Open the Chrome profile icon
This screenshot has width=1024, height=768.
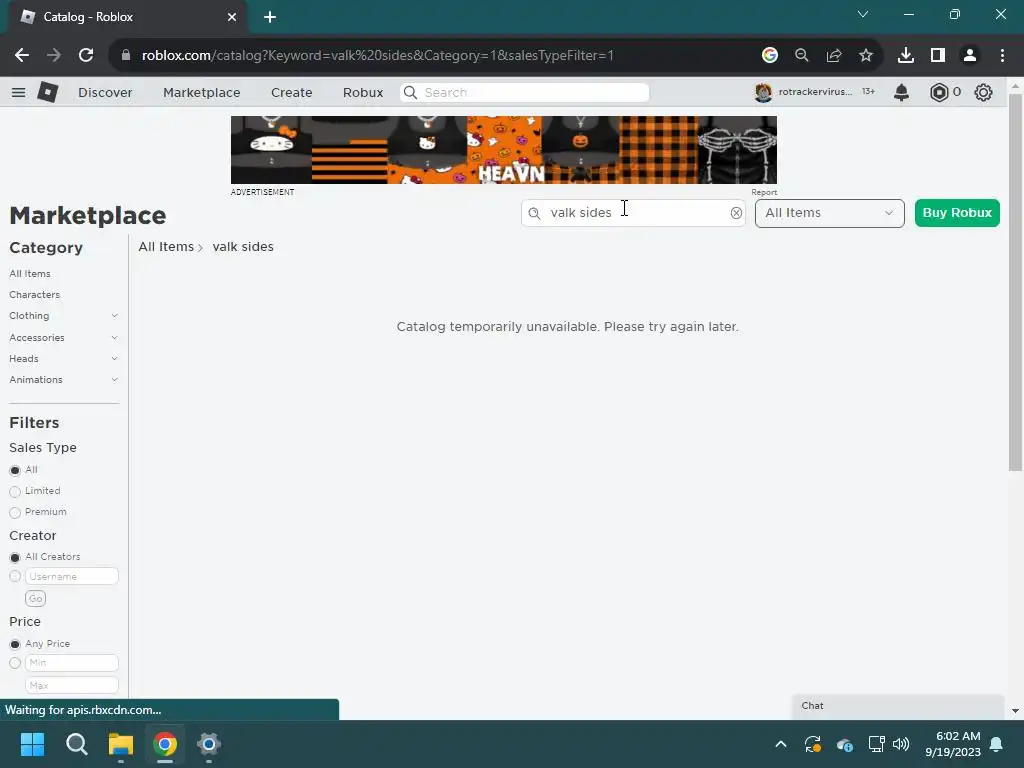(970, 56)
